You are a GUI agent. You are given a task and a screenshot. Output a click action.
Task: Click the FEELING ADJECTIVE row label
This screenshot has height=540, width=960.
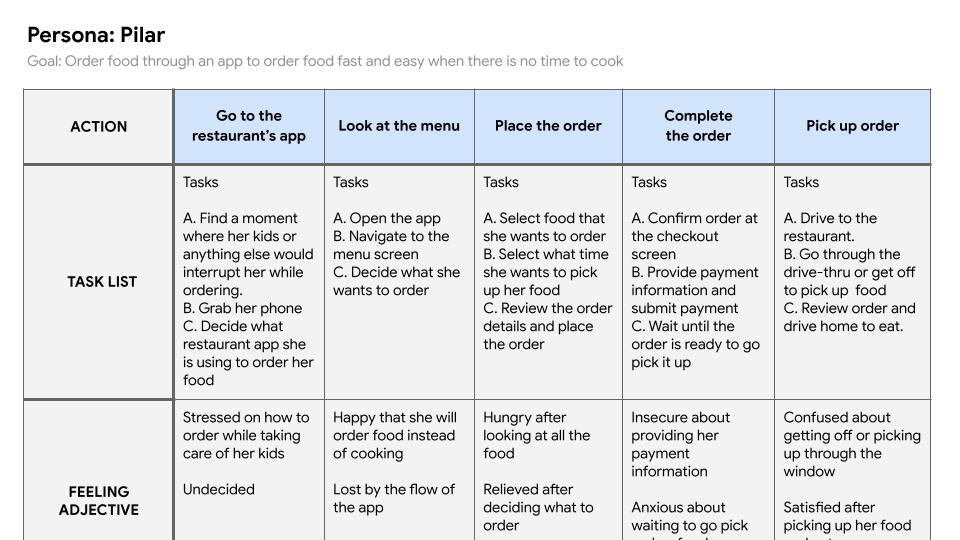tap(99, 500)
